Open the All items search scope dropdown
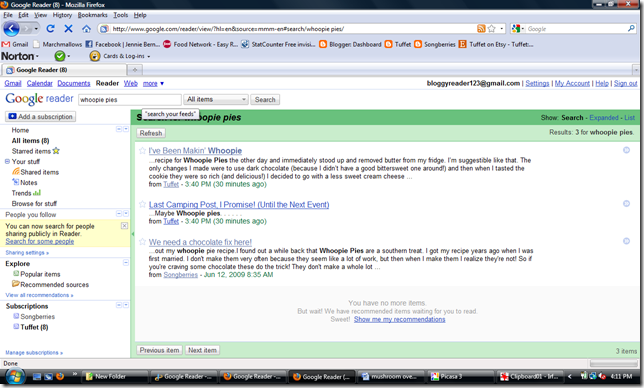Viewport: 644px width, 388px height. 216,99
